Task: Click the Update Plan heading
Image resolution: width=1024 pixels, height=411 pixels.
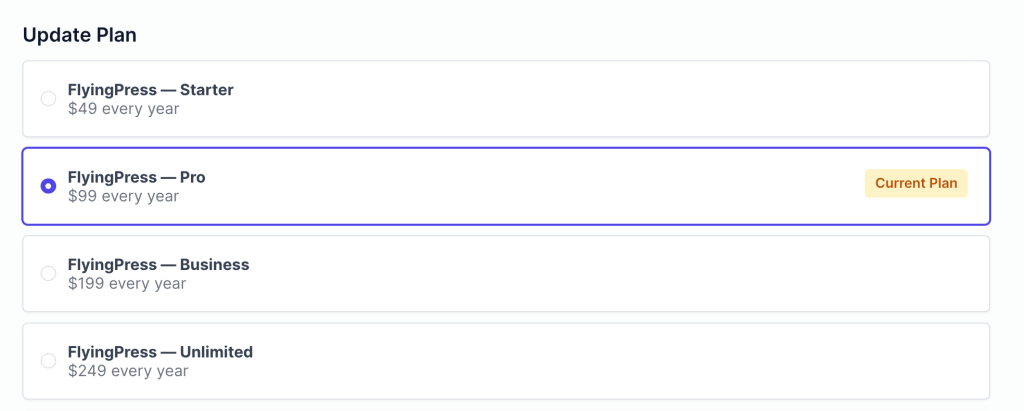Action: coord(80,35)
